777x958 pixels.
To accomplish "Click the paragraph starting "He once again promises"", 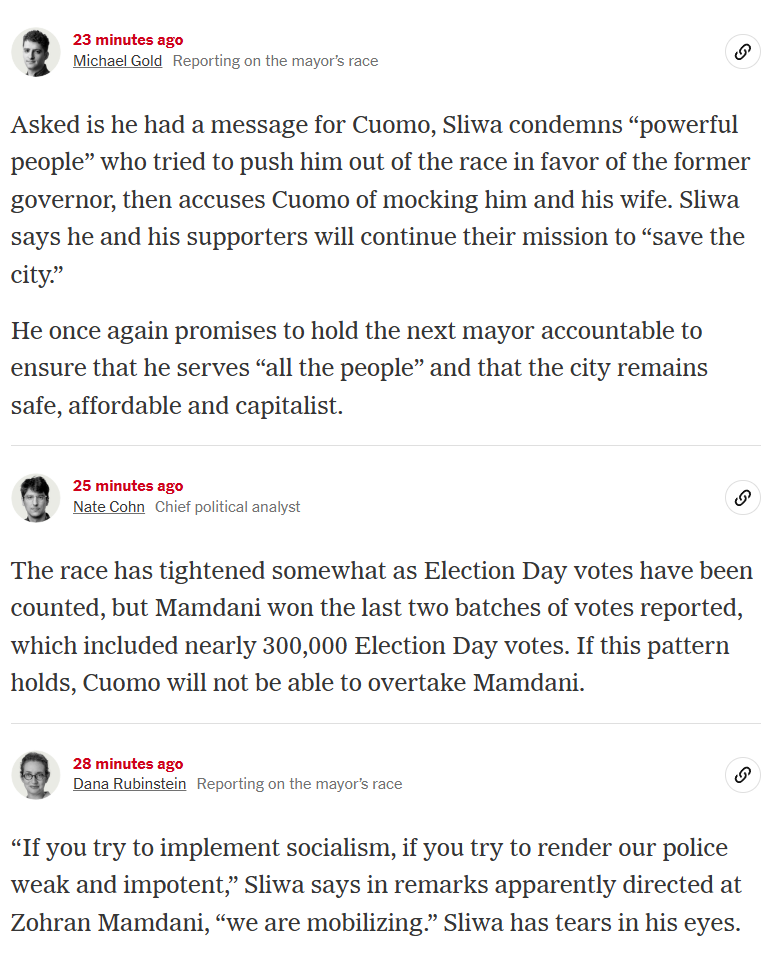I will point(360,368).
